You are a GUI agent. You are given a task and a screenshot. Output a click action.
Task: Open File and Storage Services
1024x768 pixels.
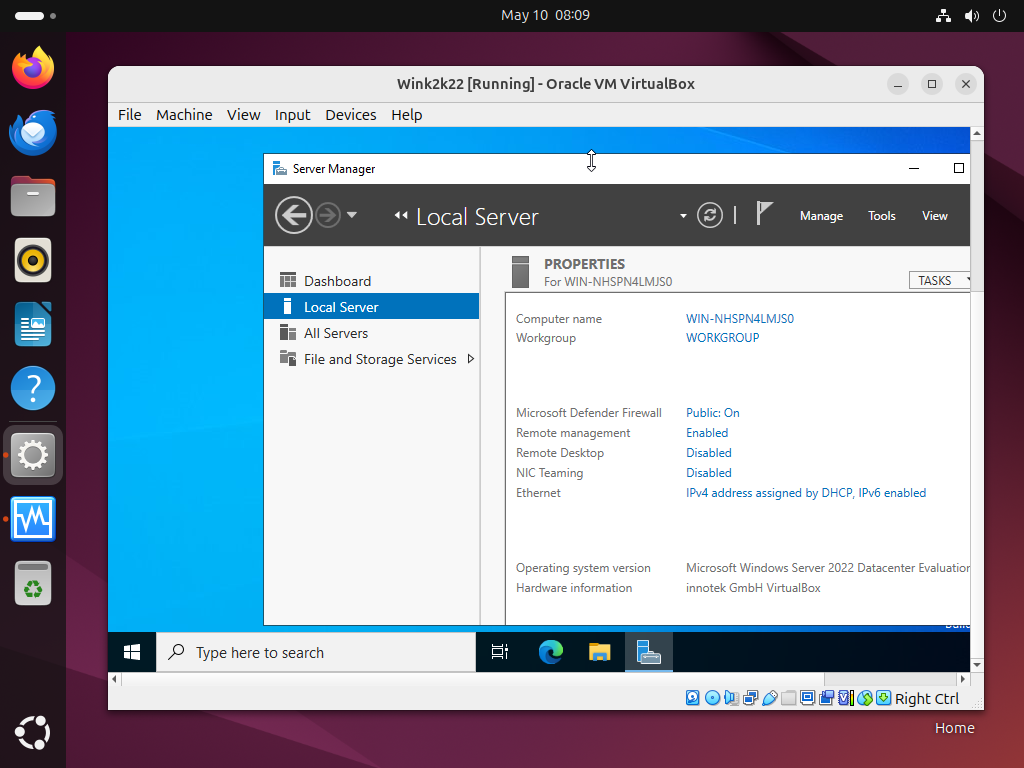[371, 359]
